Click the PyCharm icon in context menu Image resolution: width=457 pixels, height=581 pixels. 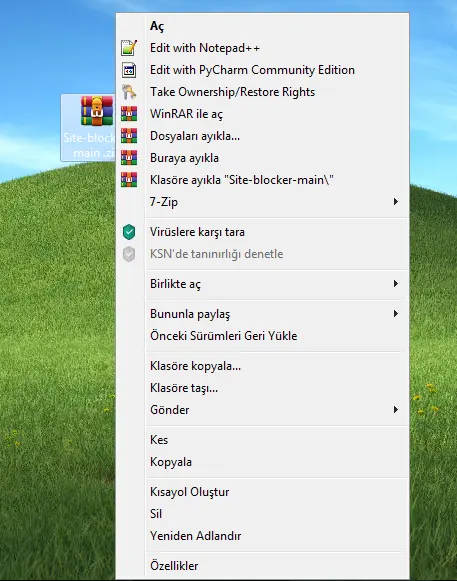[129, 70]
